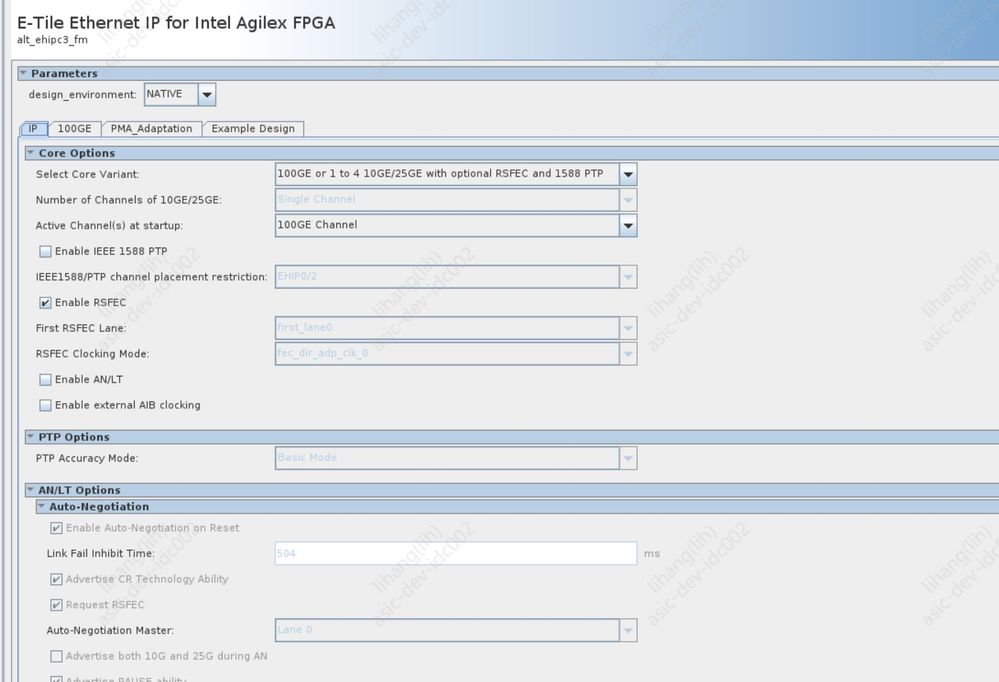The image size is (999, 682).
Task: Click the 'design_environment:' label
Action: pos(82,94)
